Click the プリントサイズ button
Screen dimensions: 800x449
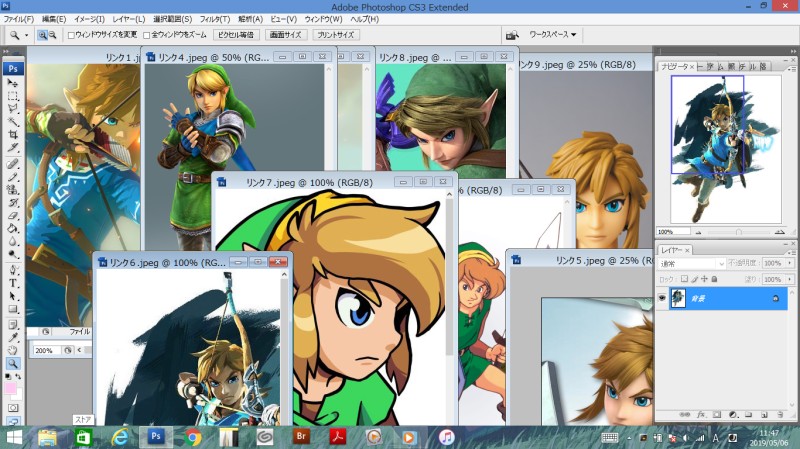tap(336, 35)
